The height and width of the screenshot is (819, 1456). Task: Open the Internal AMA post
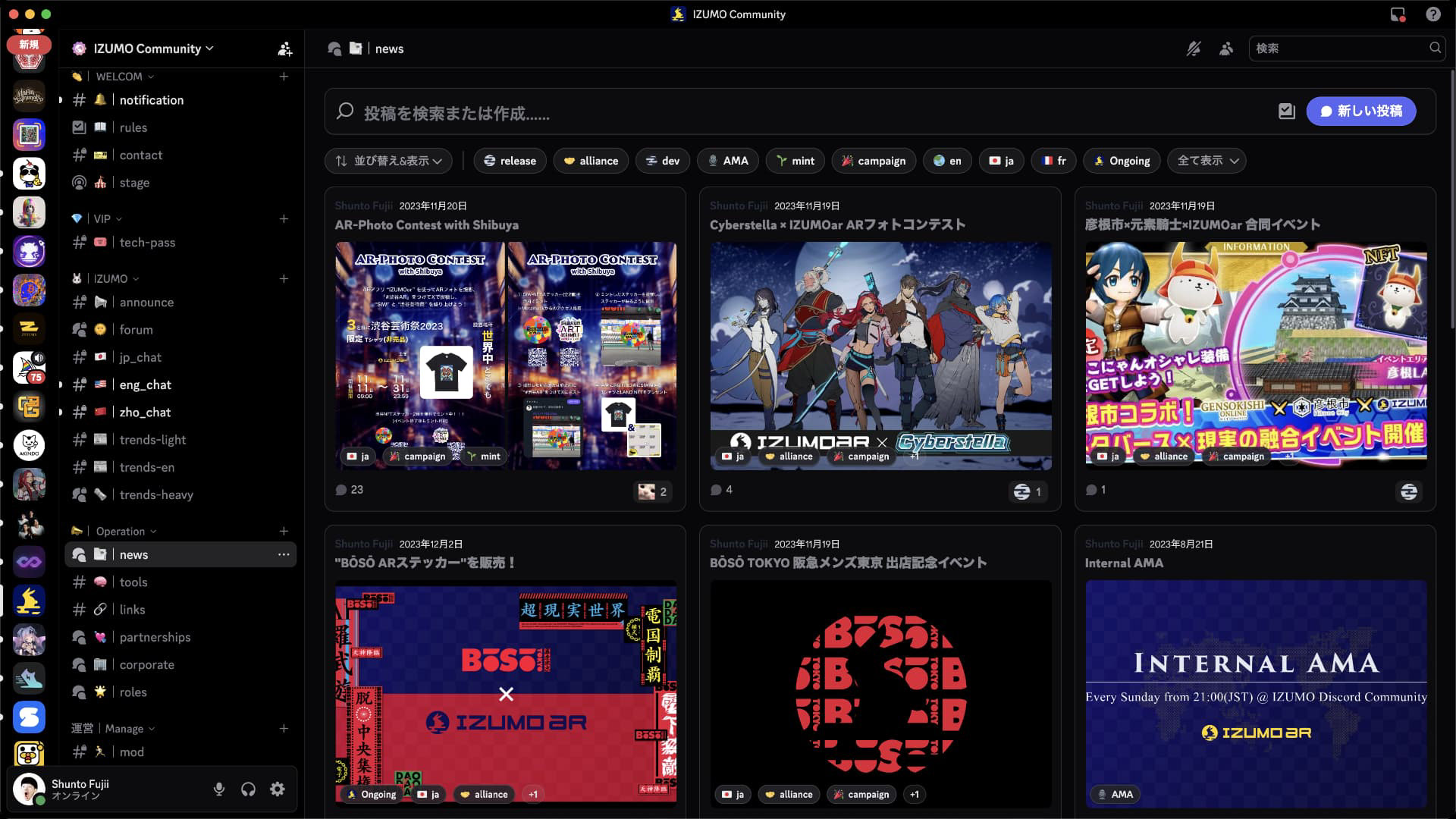[1255, 671]
